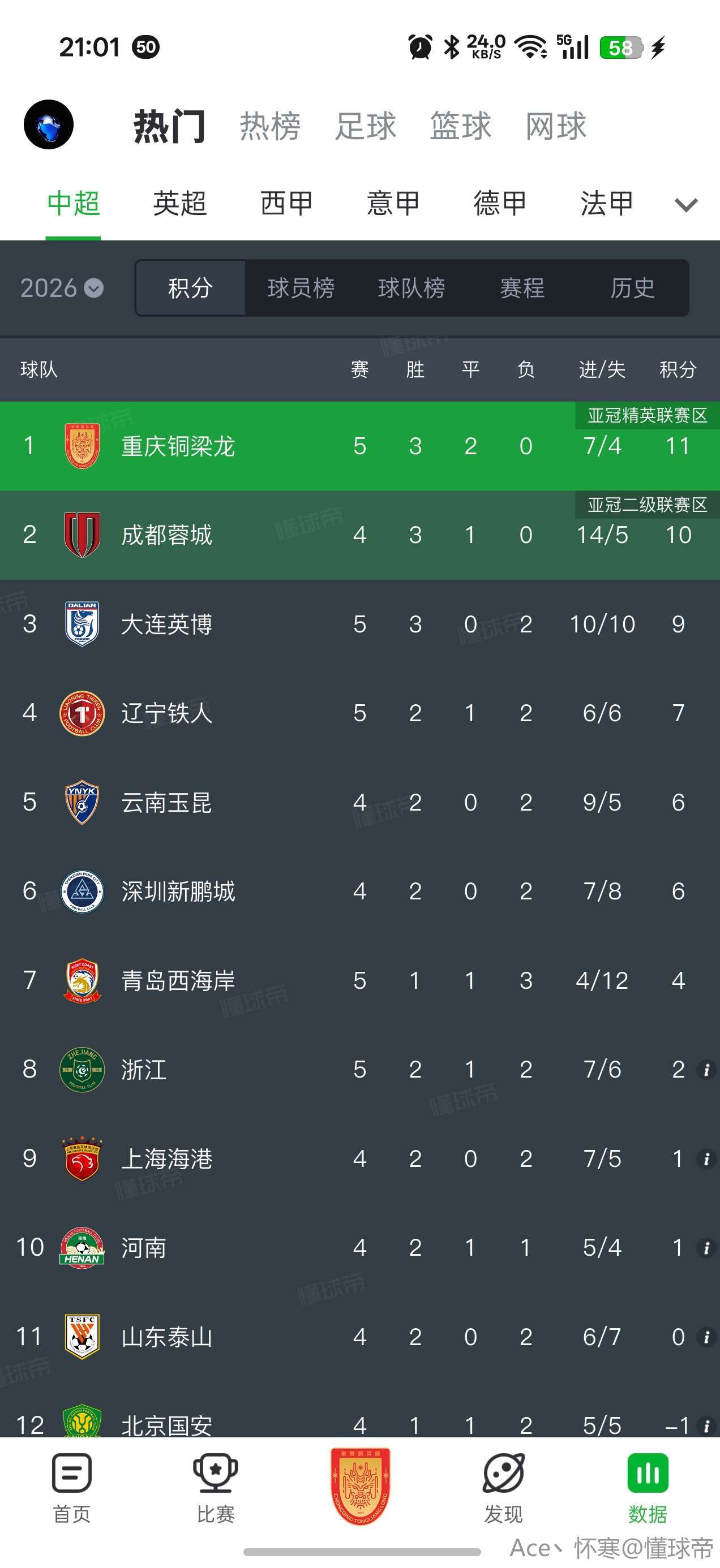The height and width of the screenshot is (1568, 720).
Task: Switch to the 足球 category tab
Action: (366, 126)
